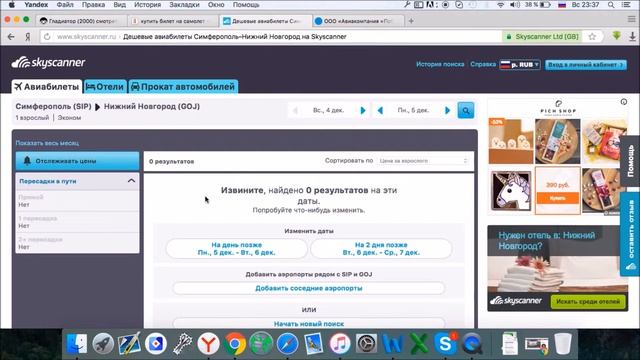
Task: Click Симферополь (SIP) route heading
Action: 53,107
